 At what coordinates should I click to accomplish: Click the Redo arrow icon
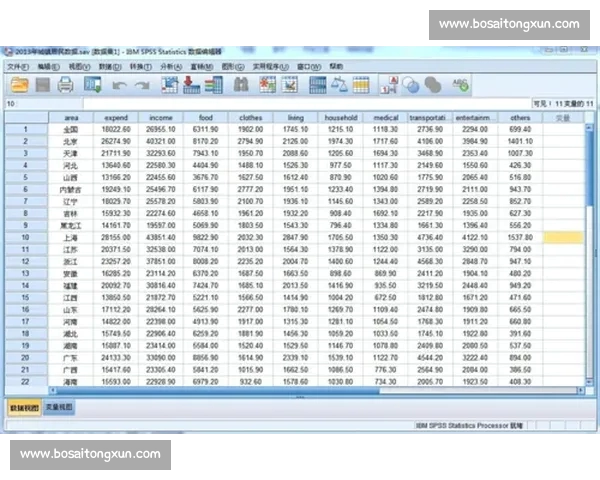point(143,86)
